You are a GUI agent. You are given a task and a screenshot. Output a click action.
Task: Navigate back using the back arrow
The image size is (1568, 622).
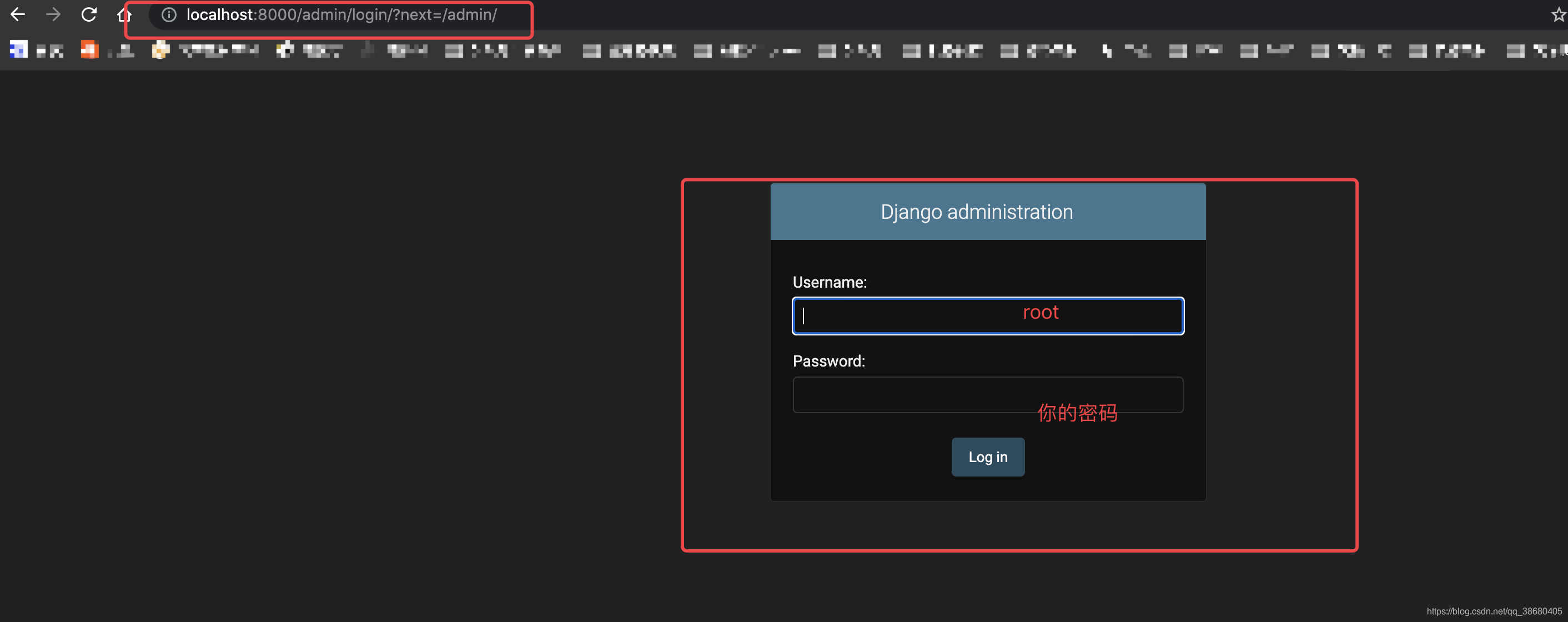[18, 14]
